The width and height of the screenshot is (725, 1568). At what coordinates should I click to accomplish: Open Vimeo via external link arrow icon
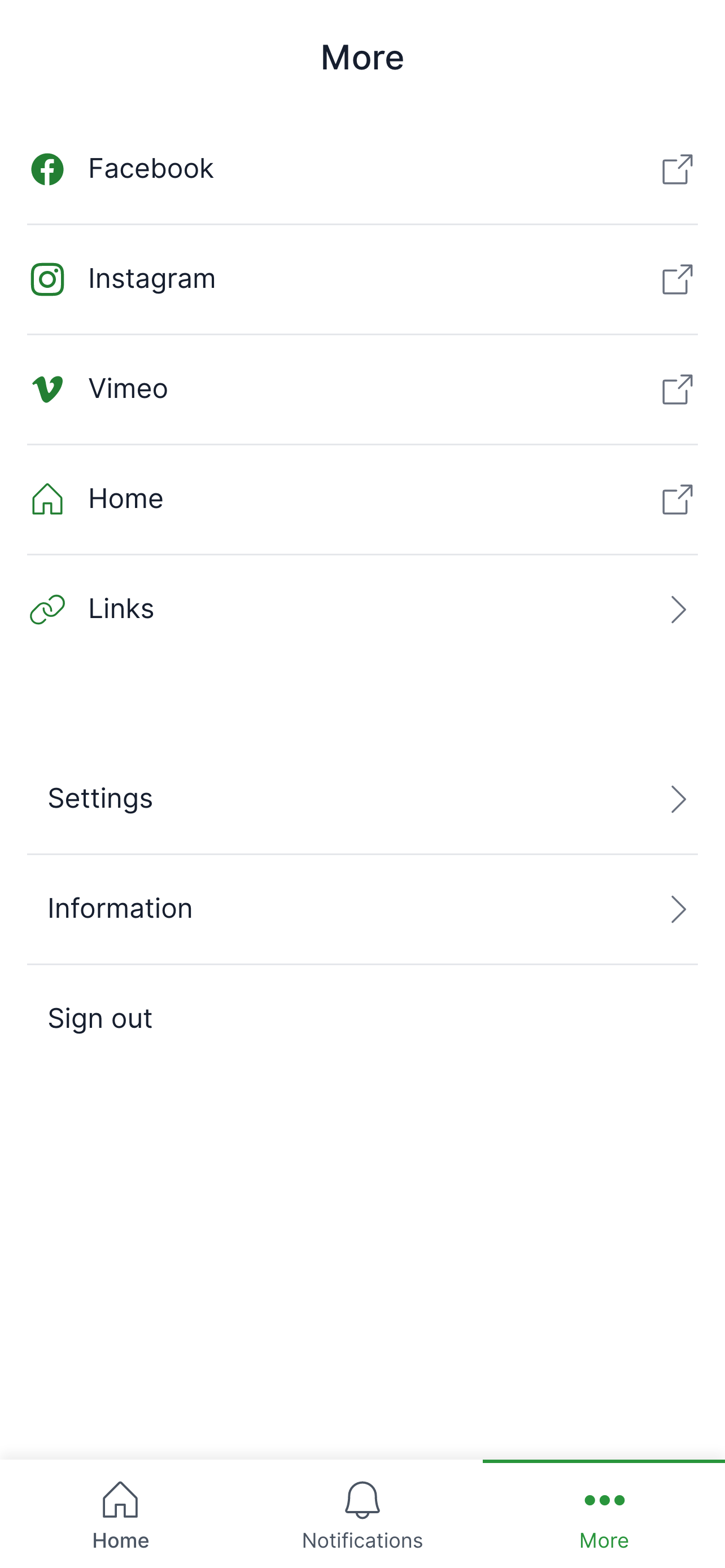pos(677,389)
